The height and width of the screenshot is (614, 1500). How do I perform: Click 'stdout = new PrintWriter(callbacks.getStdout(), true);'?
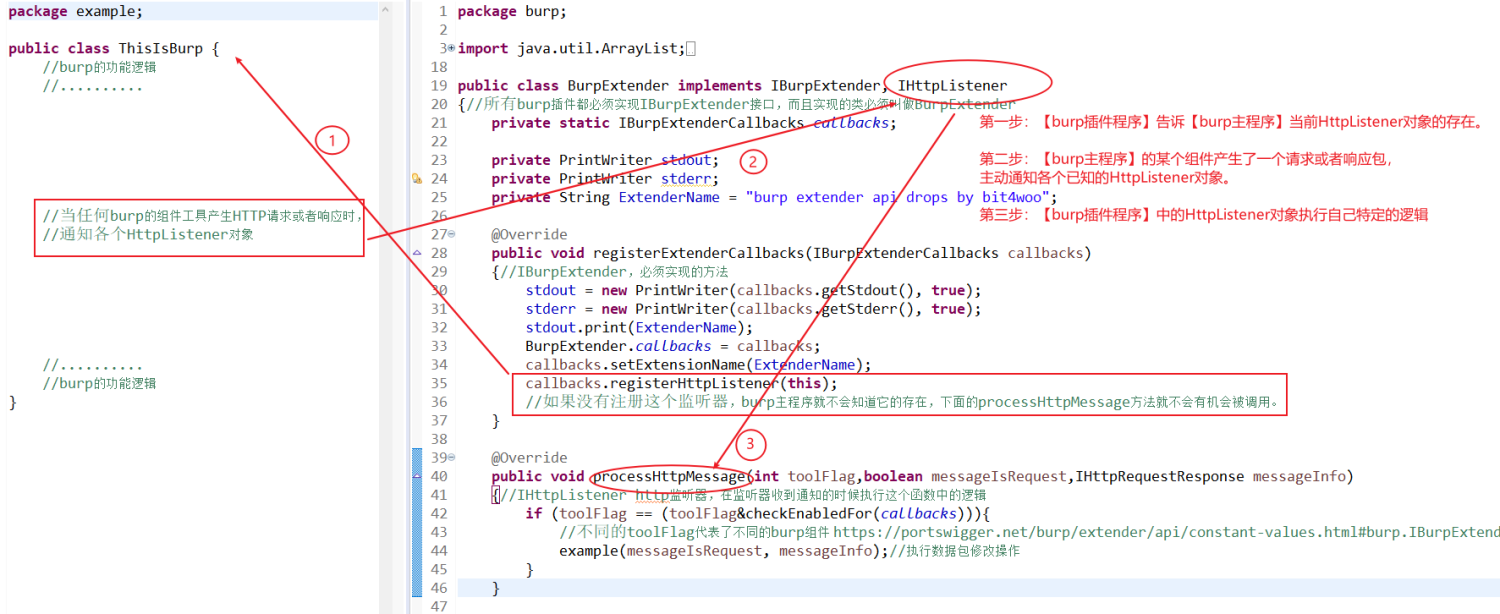point(754,290)
